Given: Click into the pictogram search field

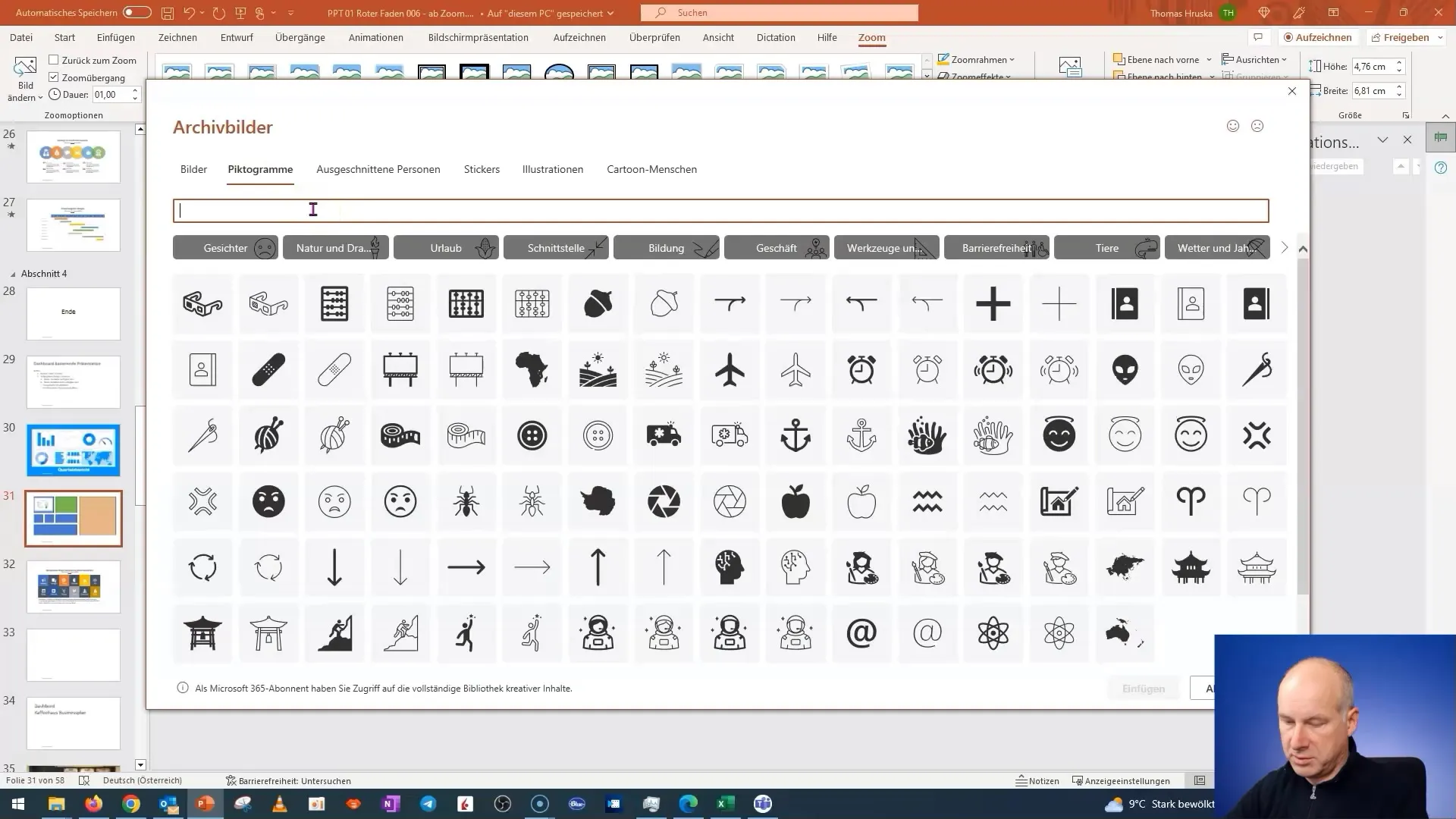Looking at the screenshot, I should [720, 211].
